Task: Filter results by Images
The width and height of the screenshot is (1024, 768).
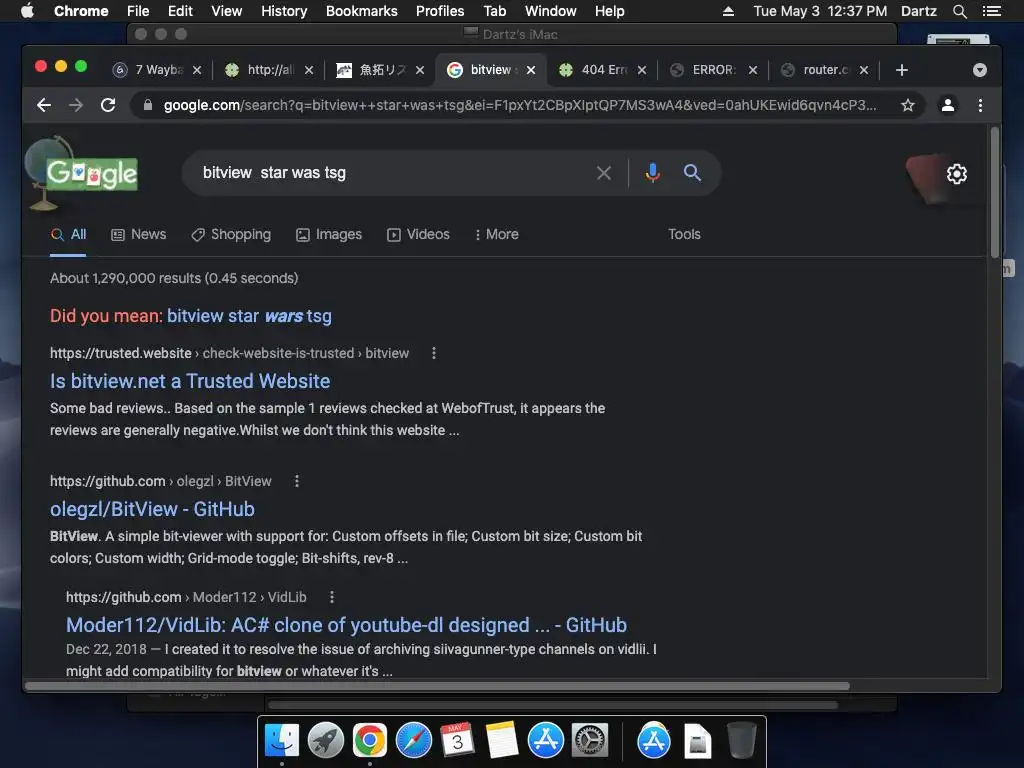Action: [328, 234]
